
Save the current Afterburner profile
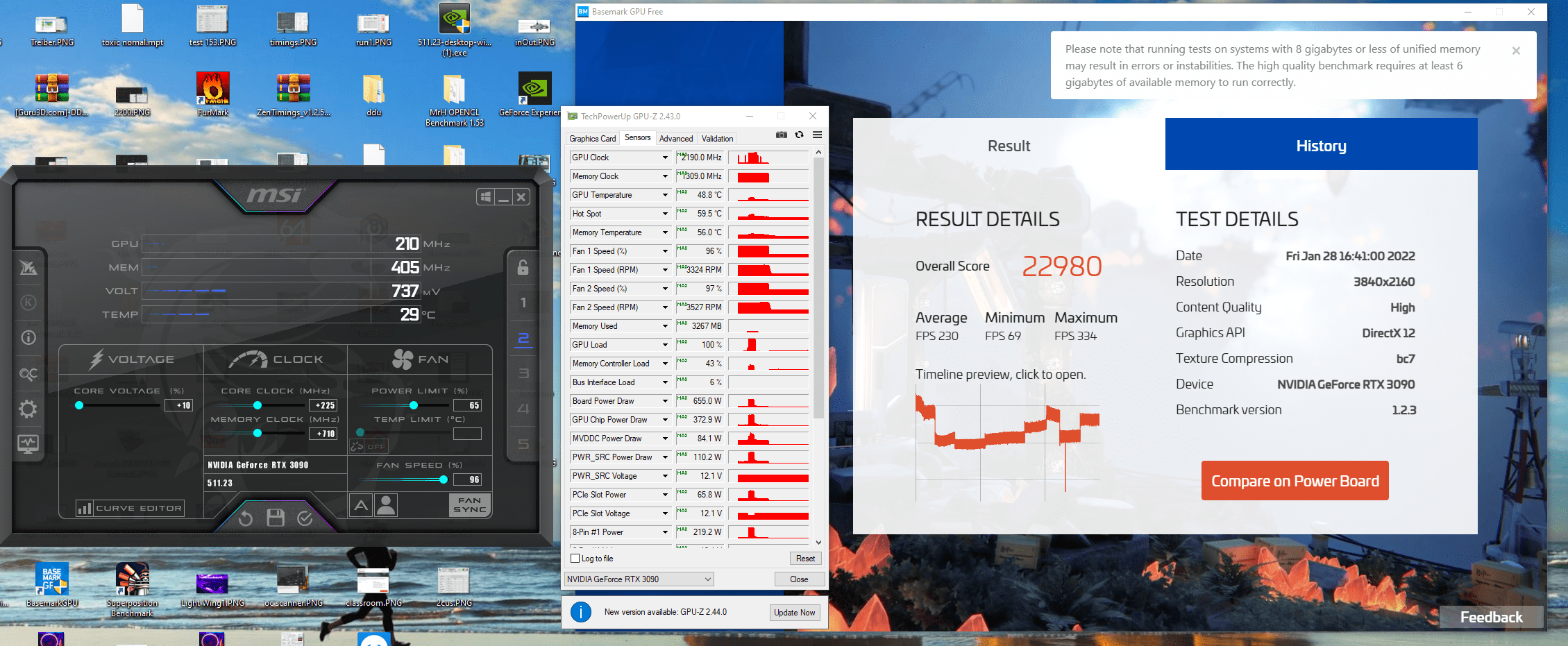(x=276, y=518)
